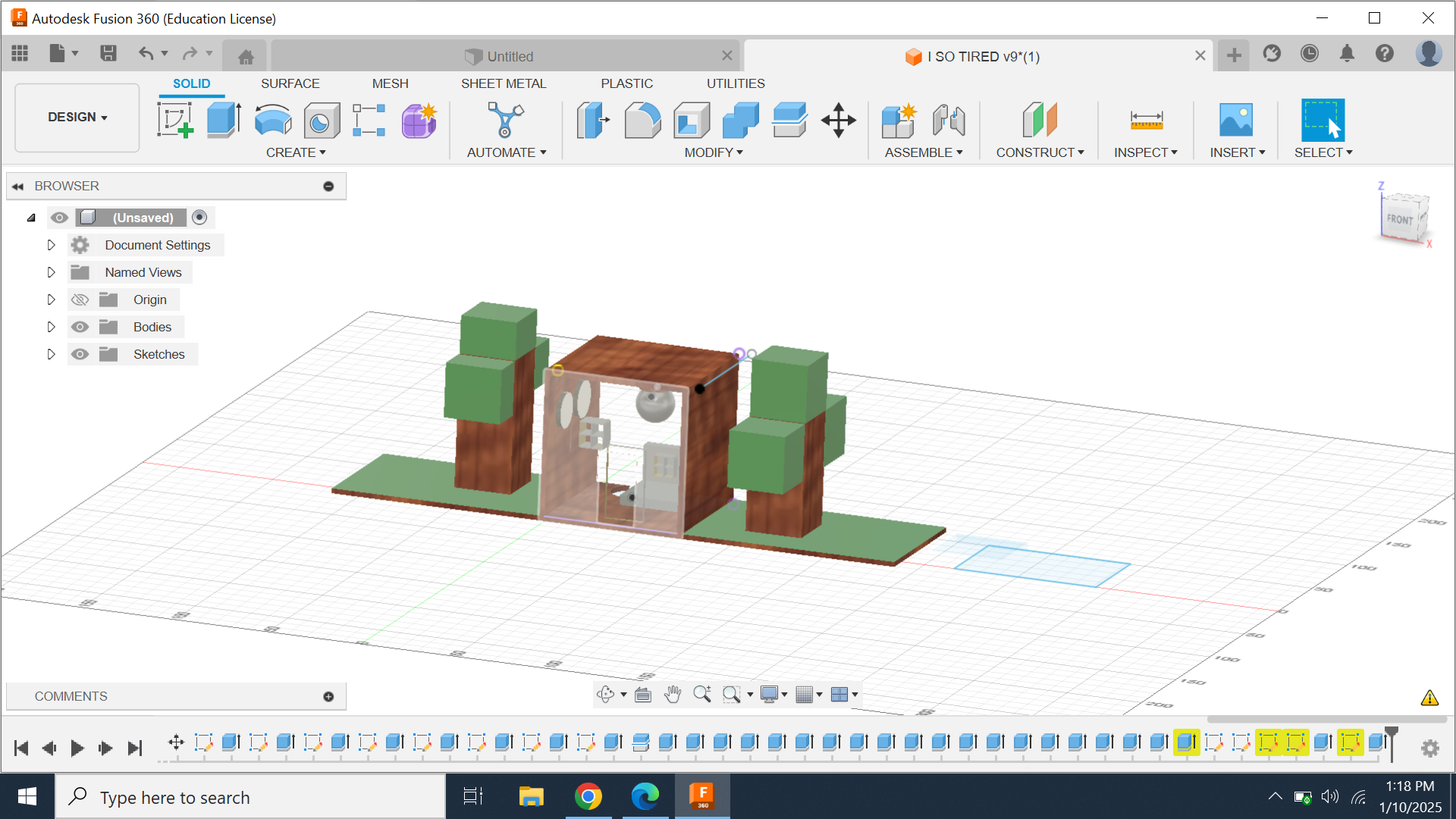
Task: Select the Create Sketch tool
Action: 175,120
